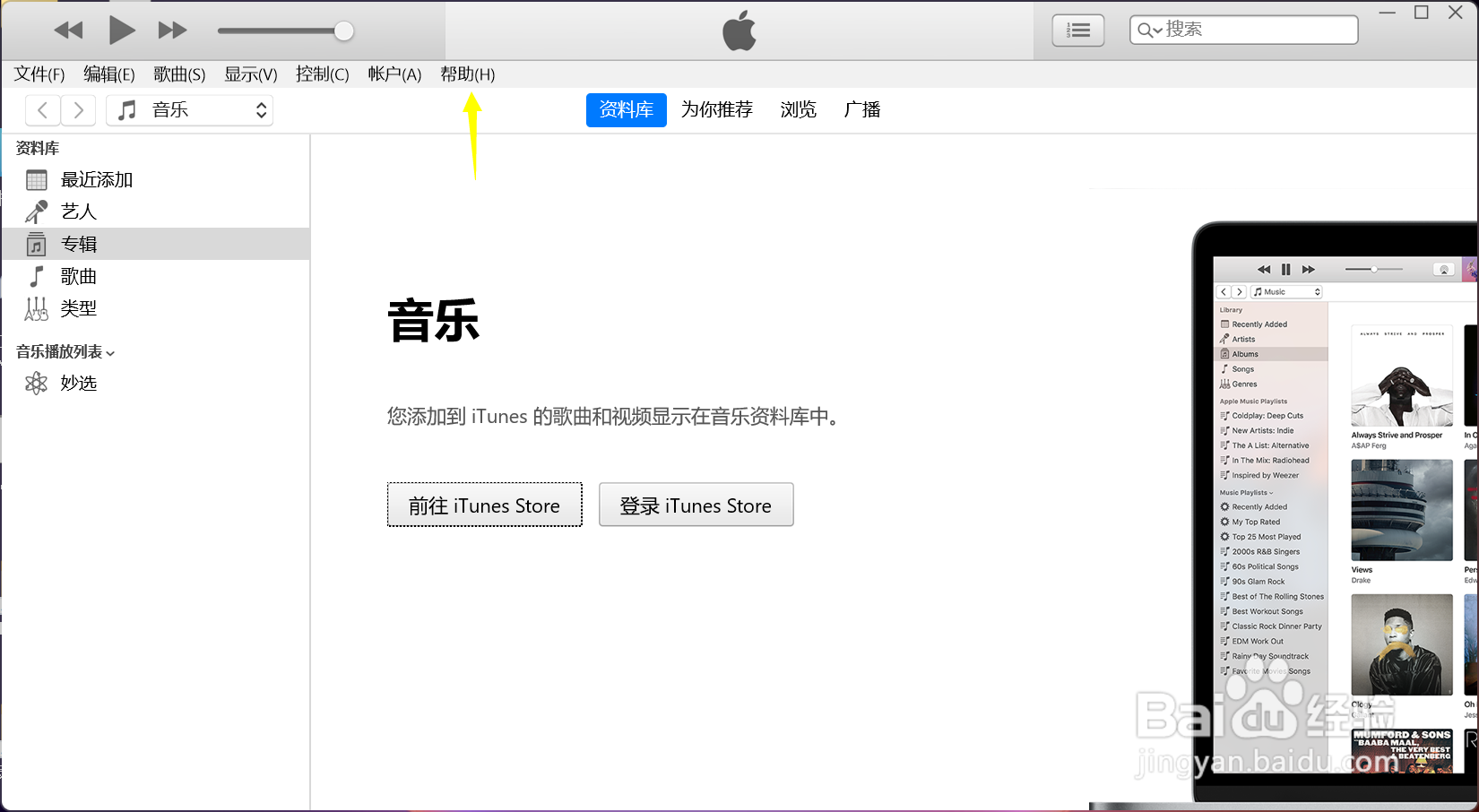This screenshot has height=812, width=1479.
Task: Click the search input field
Action: coord(1244,30)
